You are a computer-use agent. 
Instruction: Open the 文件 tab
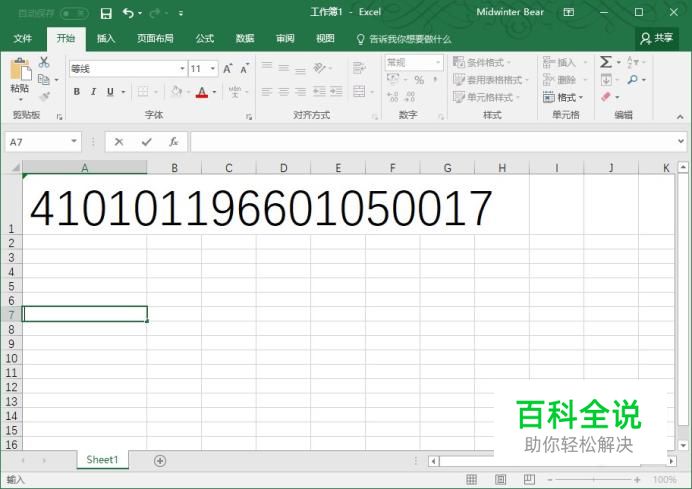click(x=23, y=39)
